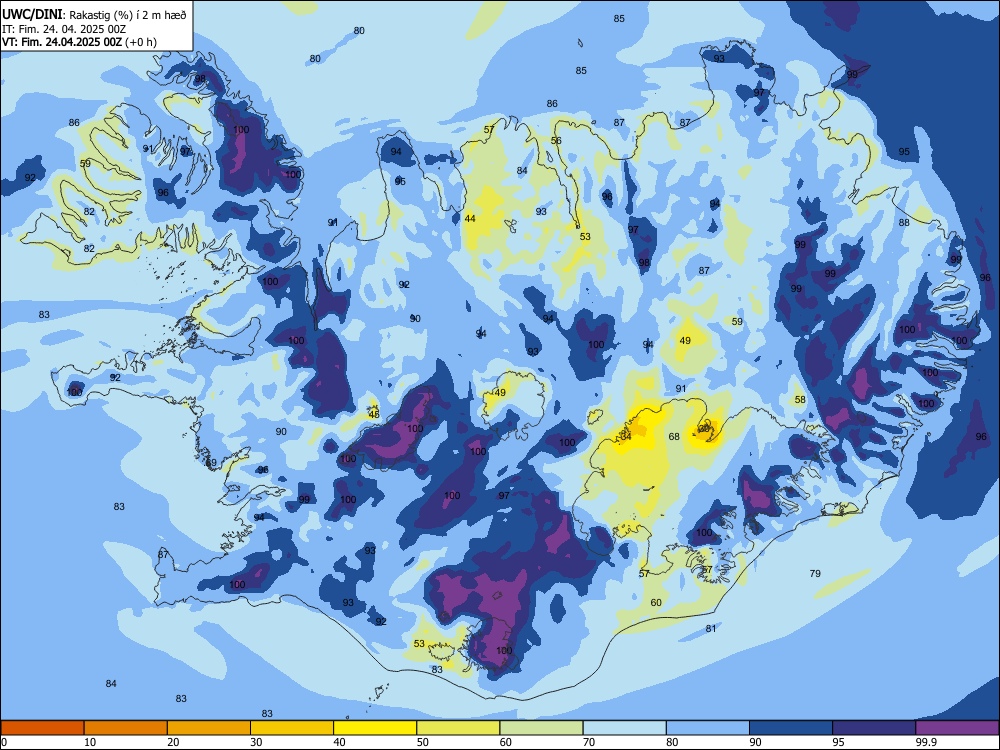This screenshot has width=1000, height=750.
Task: Choose the dark indigo 95–99.9 legend swatch
Action: pyautogui.click(x=874, y=728)
